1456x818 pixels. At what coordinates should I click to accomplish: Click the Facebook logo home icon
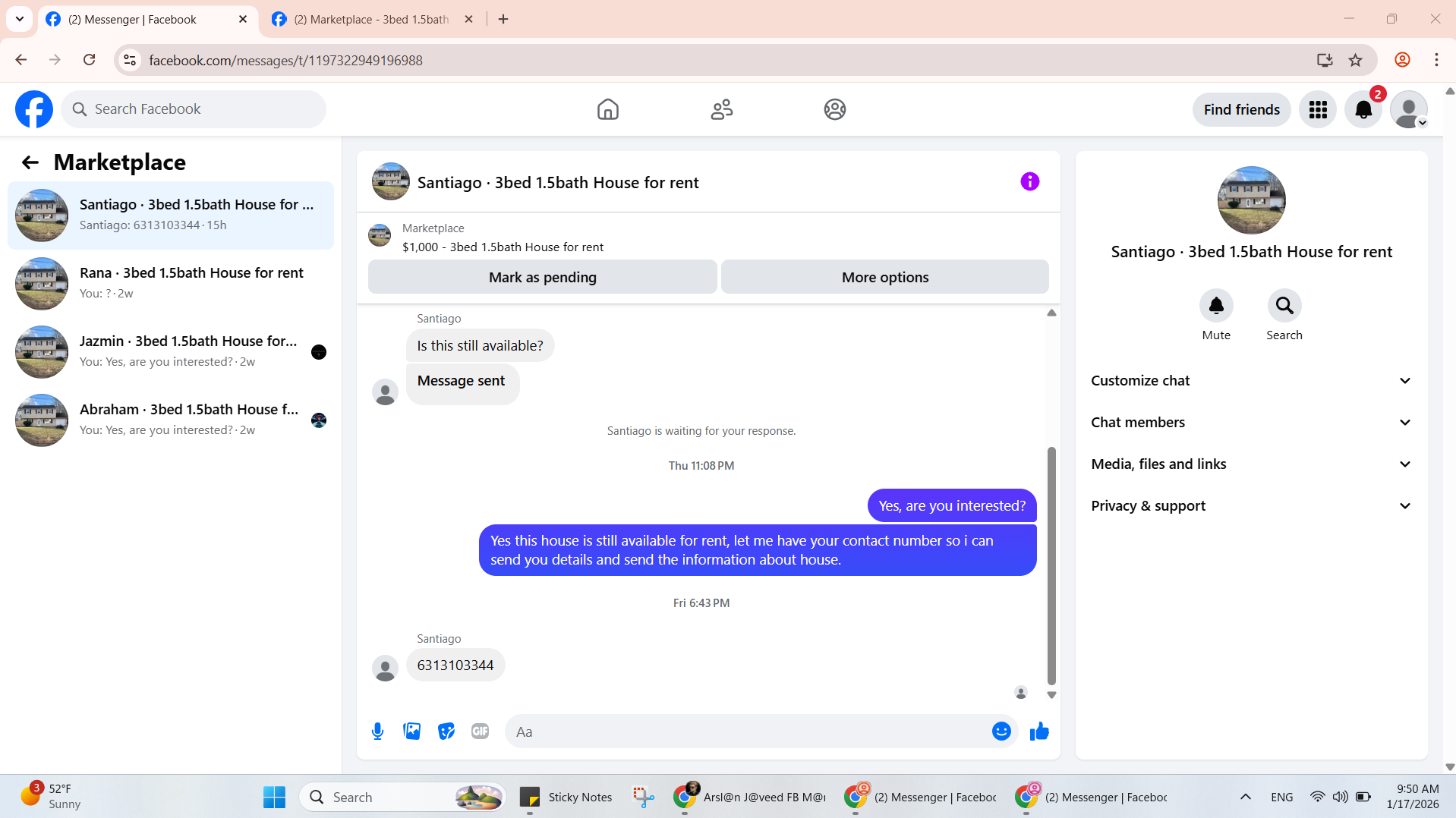point(34,109)
